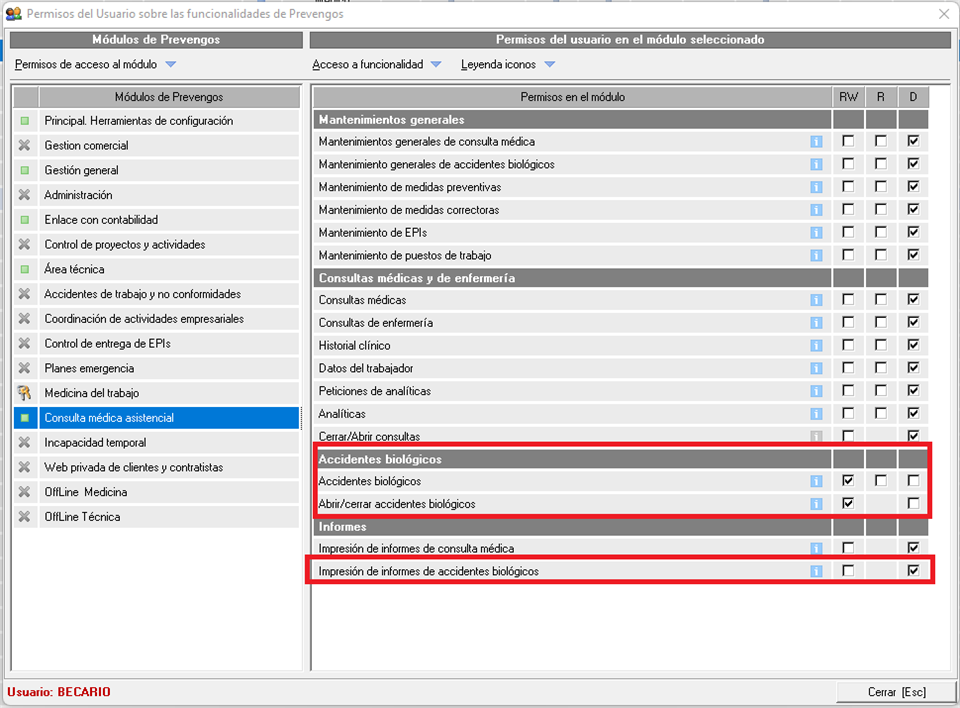Select the OffLine Técnica module row
This screenshot has height=708, width=960.
pos(82,517)
